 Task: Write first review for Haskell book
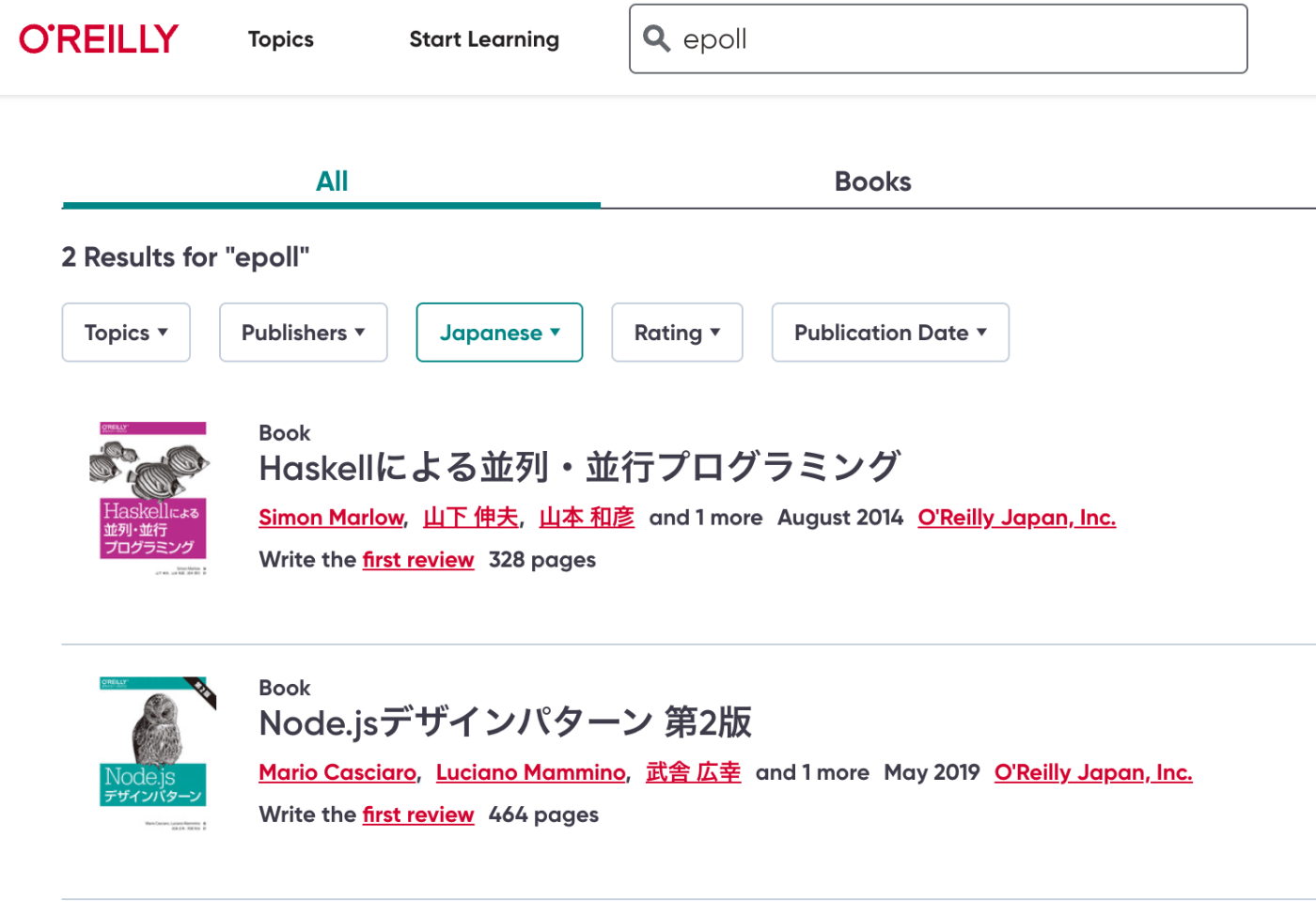click(418, 560)
